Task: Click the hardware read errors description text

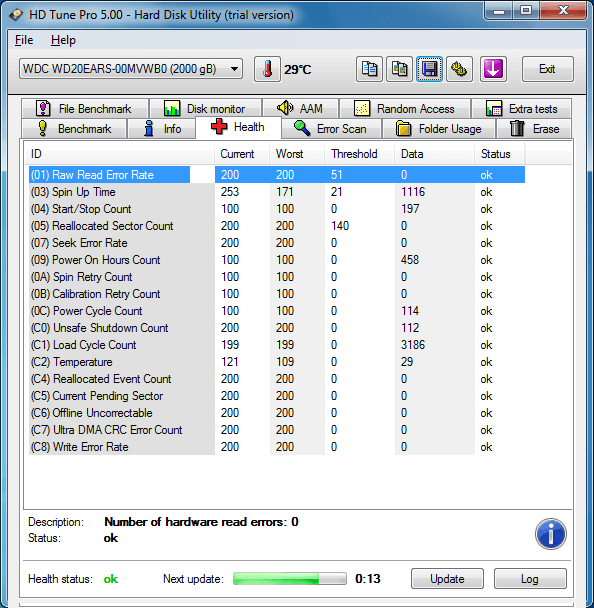Action: point(201,522)
